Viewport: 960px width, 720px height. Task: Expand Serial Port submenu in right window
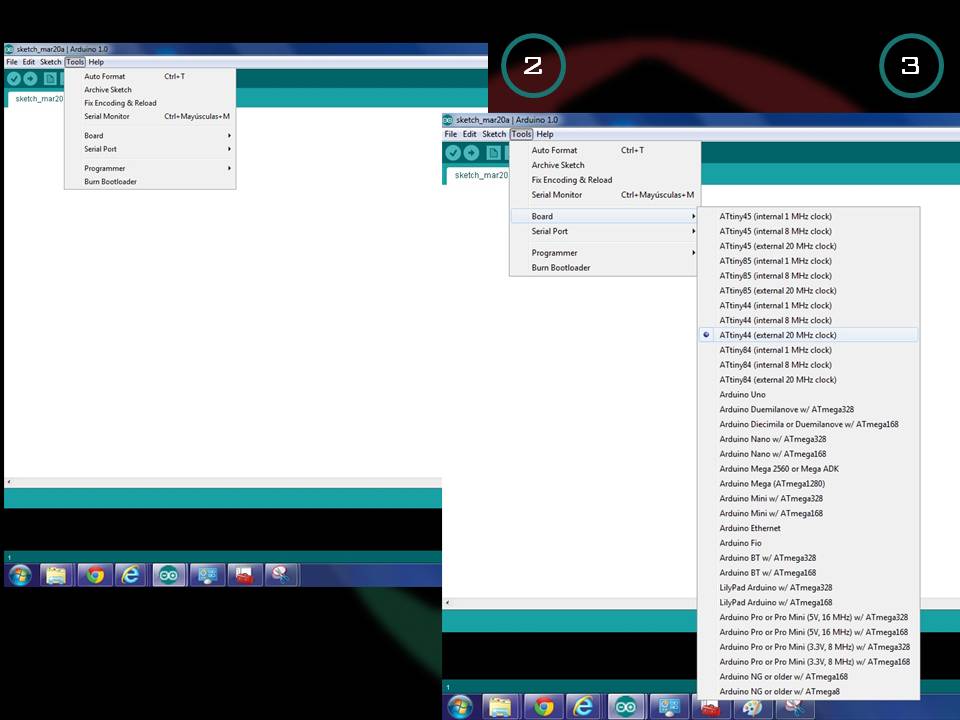[605, 231]
